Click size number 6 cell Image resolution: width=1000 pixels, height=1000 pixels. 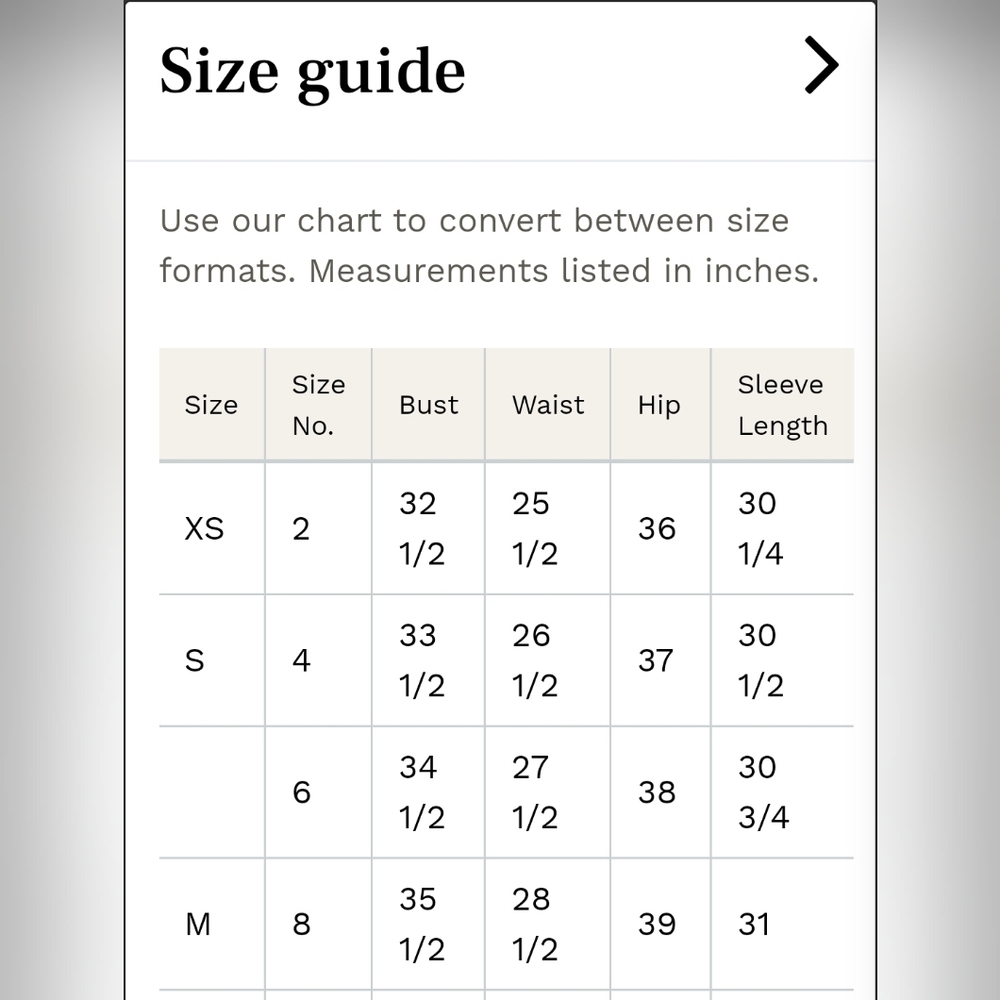(x=318, y=792)
